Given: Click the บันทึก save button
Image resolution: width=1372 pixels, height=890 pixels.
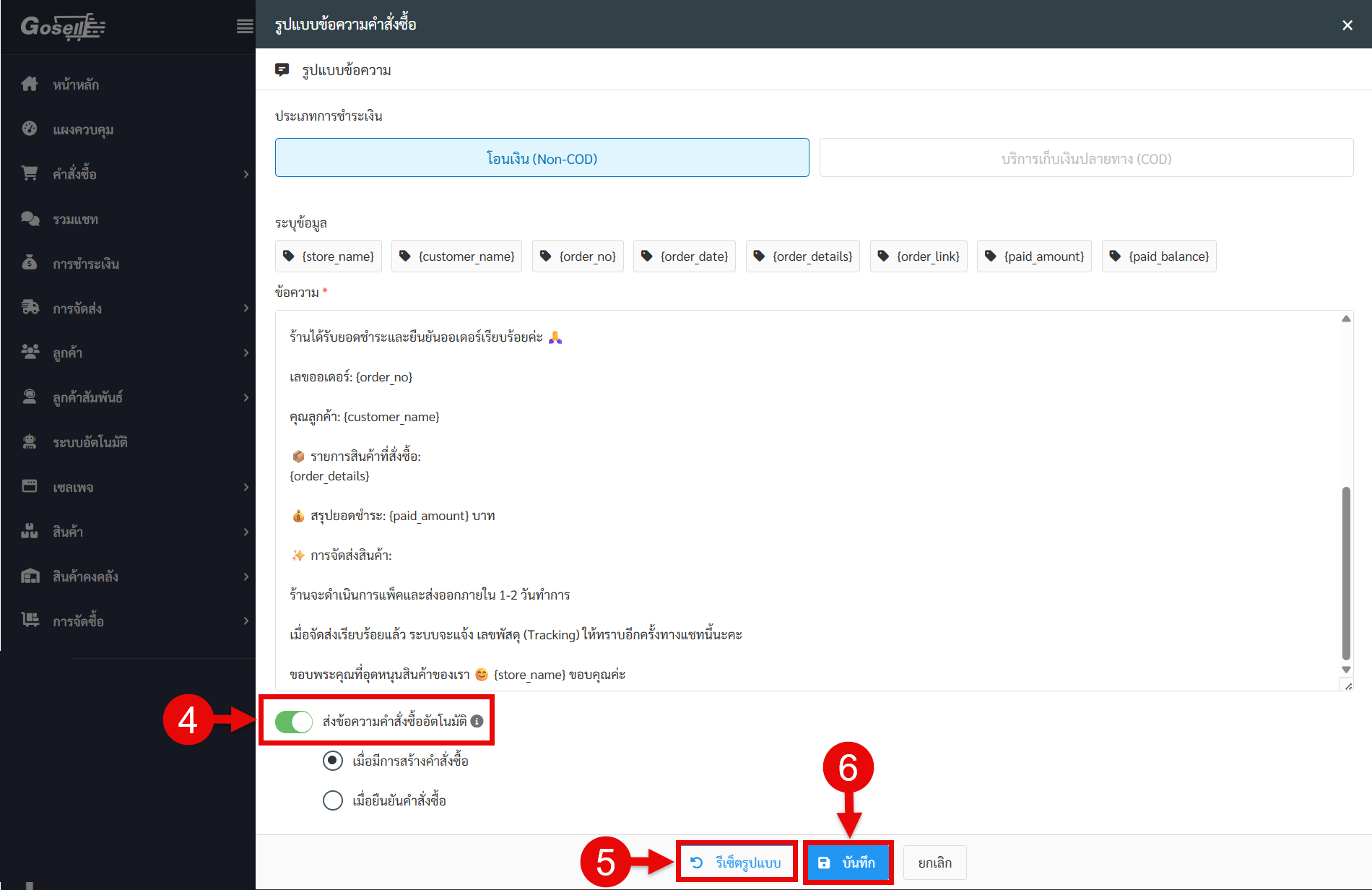Looking at the screenshot, I should [x=848, y=863].
